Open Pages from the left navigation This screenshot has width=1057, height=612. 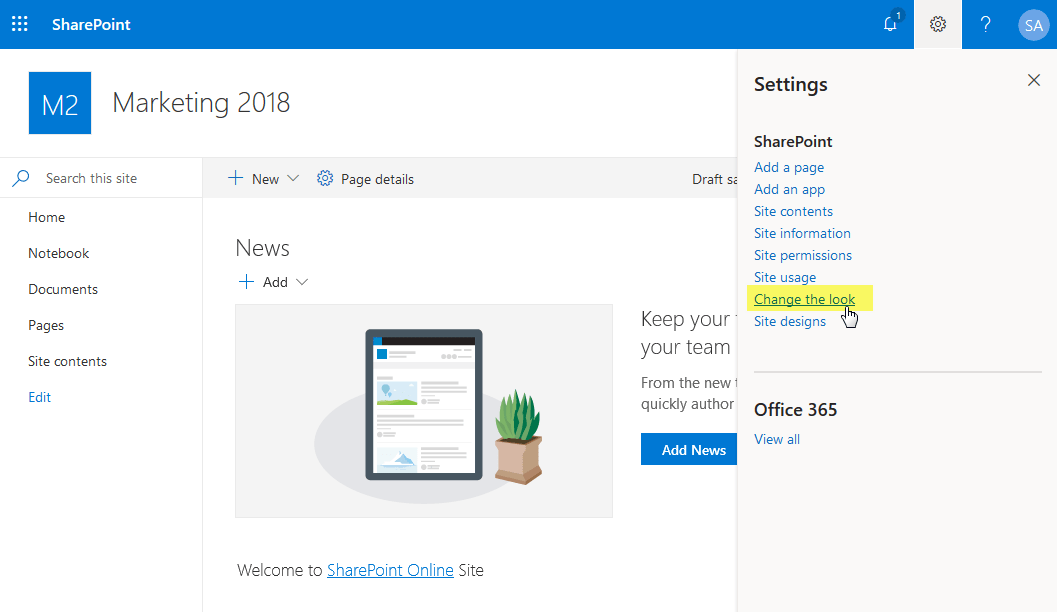point(45,325)
